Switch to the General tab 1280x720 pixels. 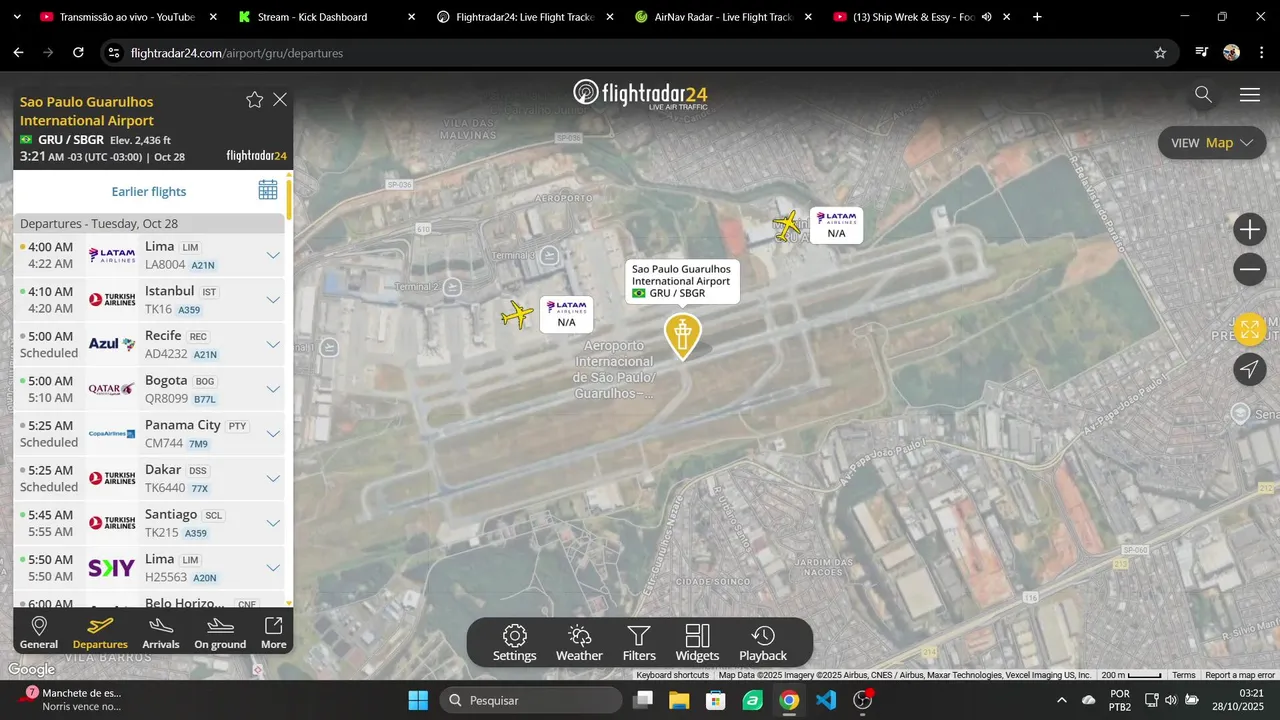coord(39,633)
